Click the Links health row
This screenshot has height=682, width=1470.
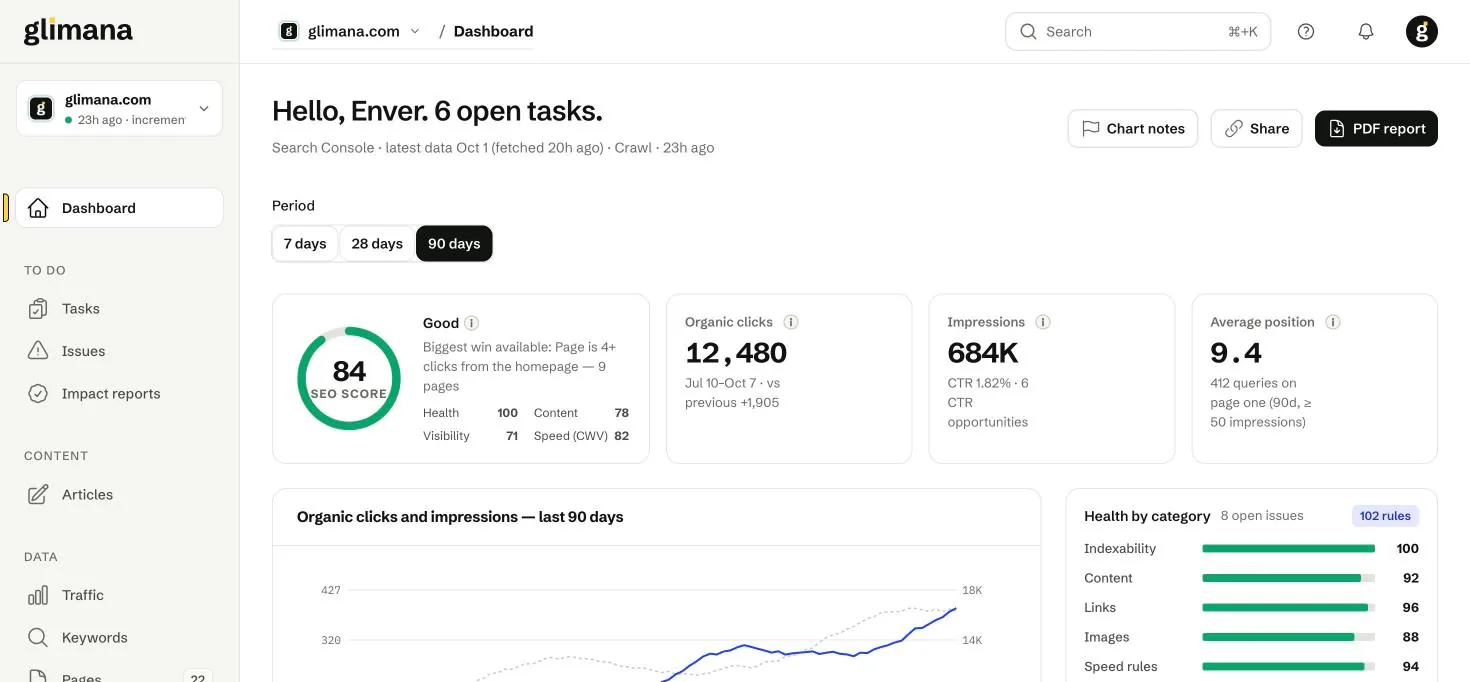[1251, 607]
